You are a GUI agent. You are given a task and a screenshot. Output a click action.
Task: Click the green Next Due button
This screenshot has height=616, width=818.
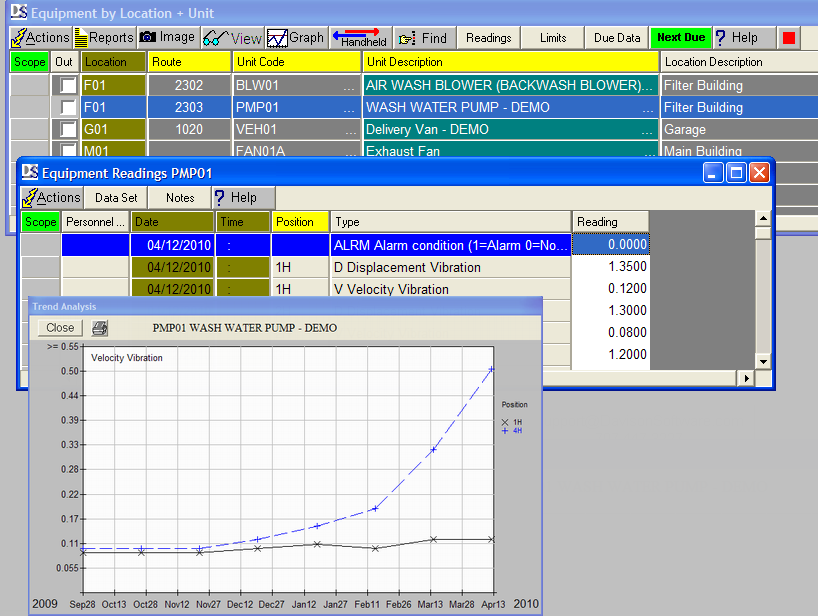point(681,38)
